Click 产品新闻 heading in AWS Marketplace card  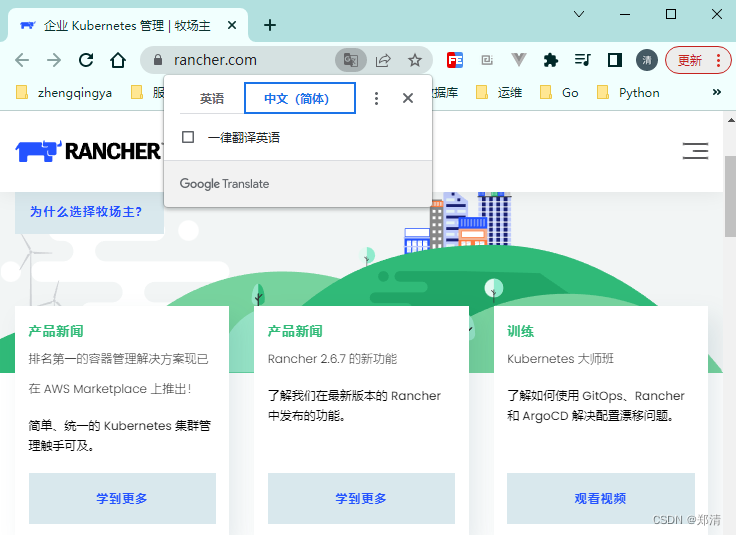(x=56, y=331)
